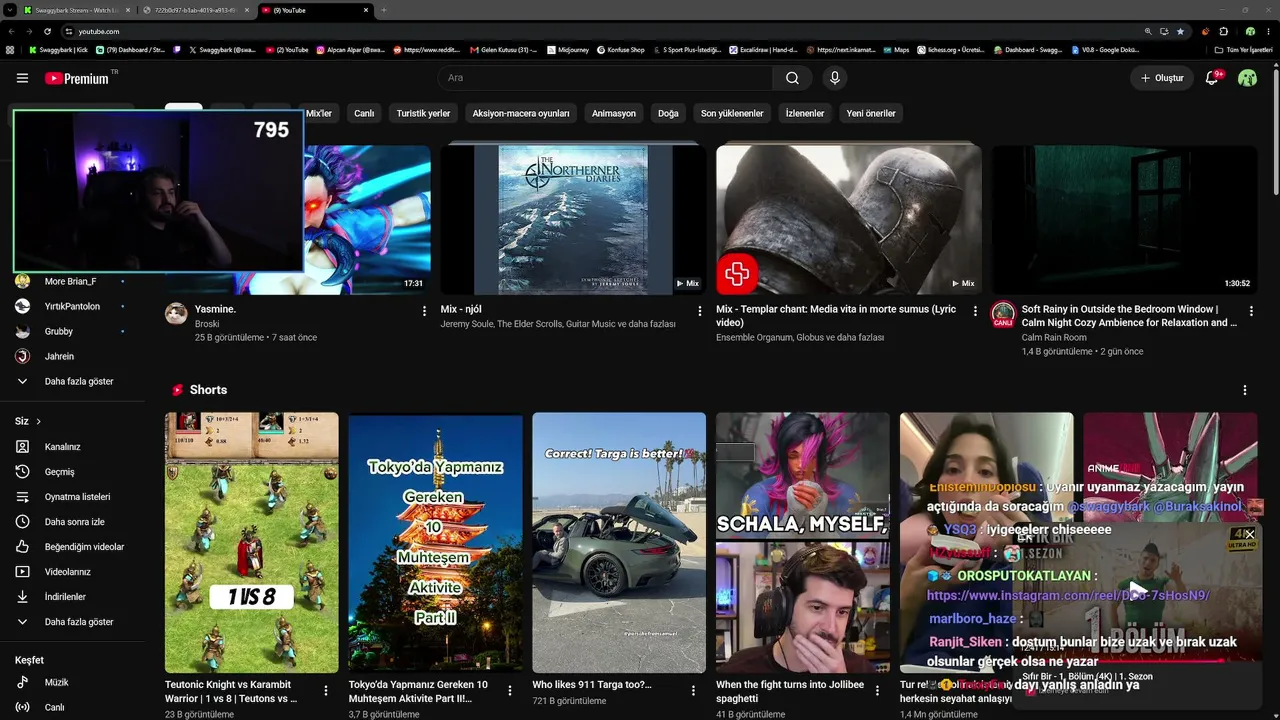Click the browser reload button
The width and height of the screenshot is (1280, 720).
47,31
